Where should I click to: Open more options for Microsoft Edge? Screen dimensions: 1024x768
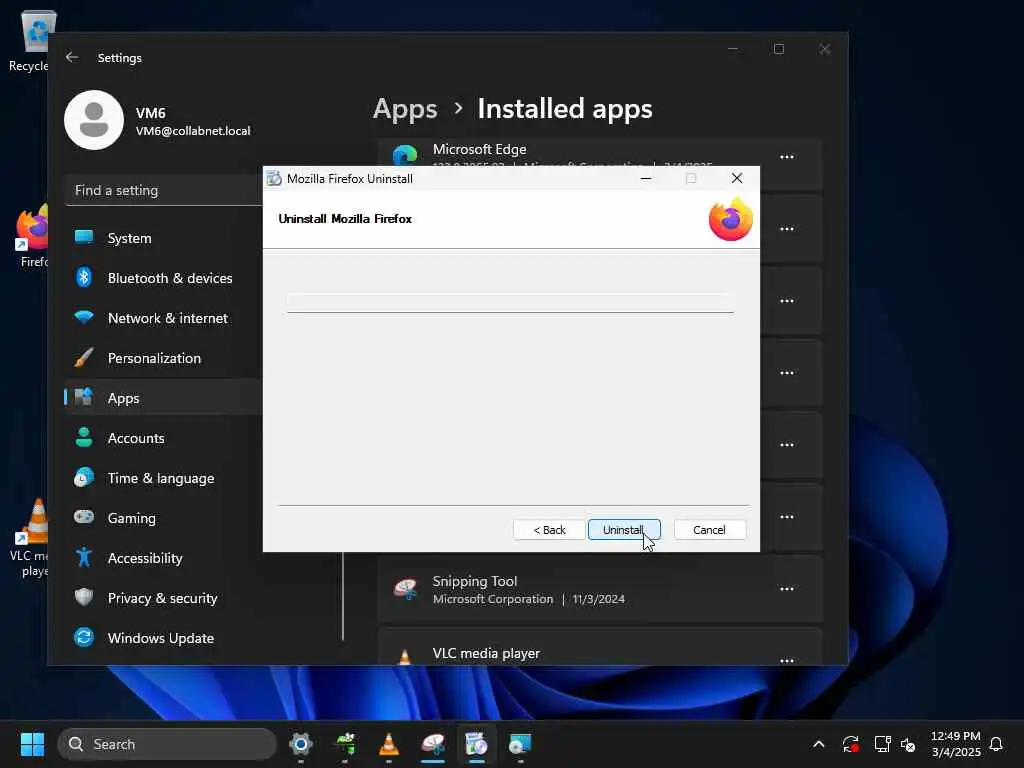787,157
